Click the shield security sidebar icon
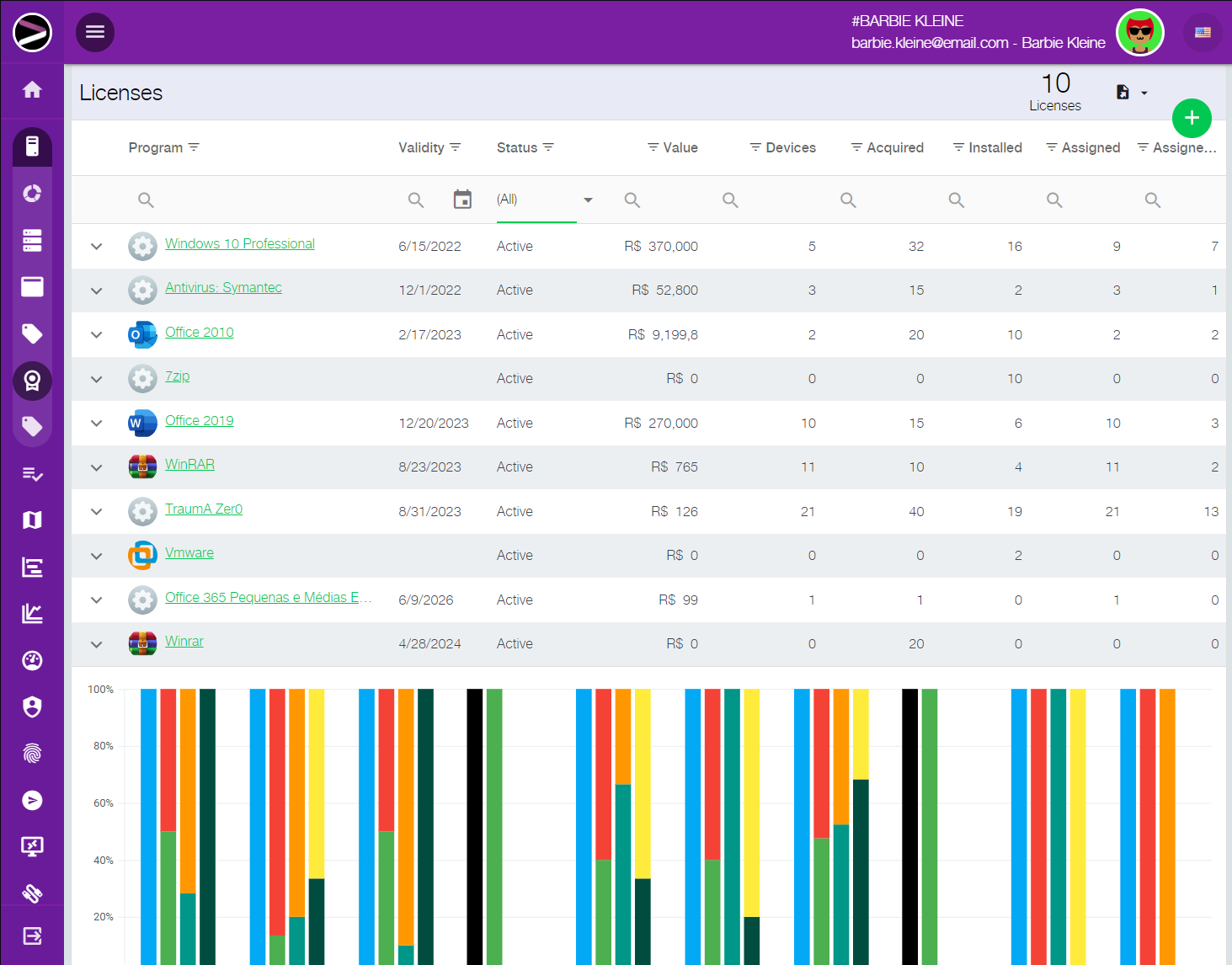The height and width of the screenshot is (965, 1232). tap(32, 707)
